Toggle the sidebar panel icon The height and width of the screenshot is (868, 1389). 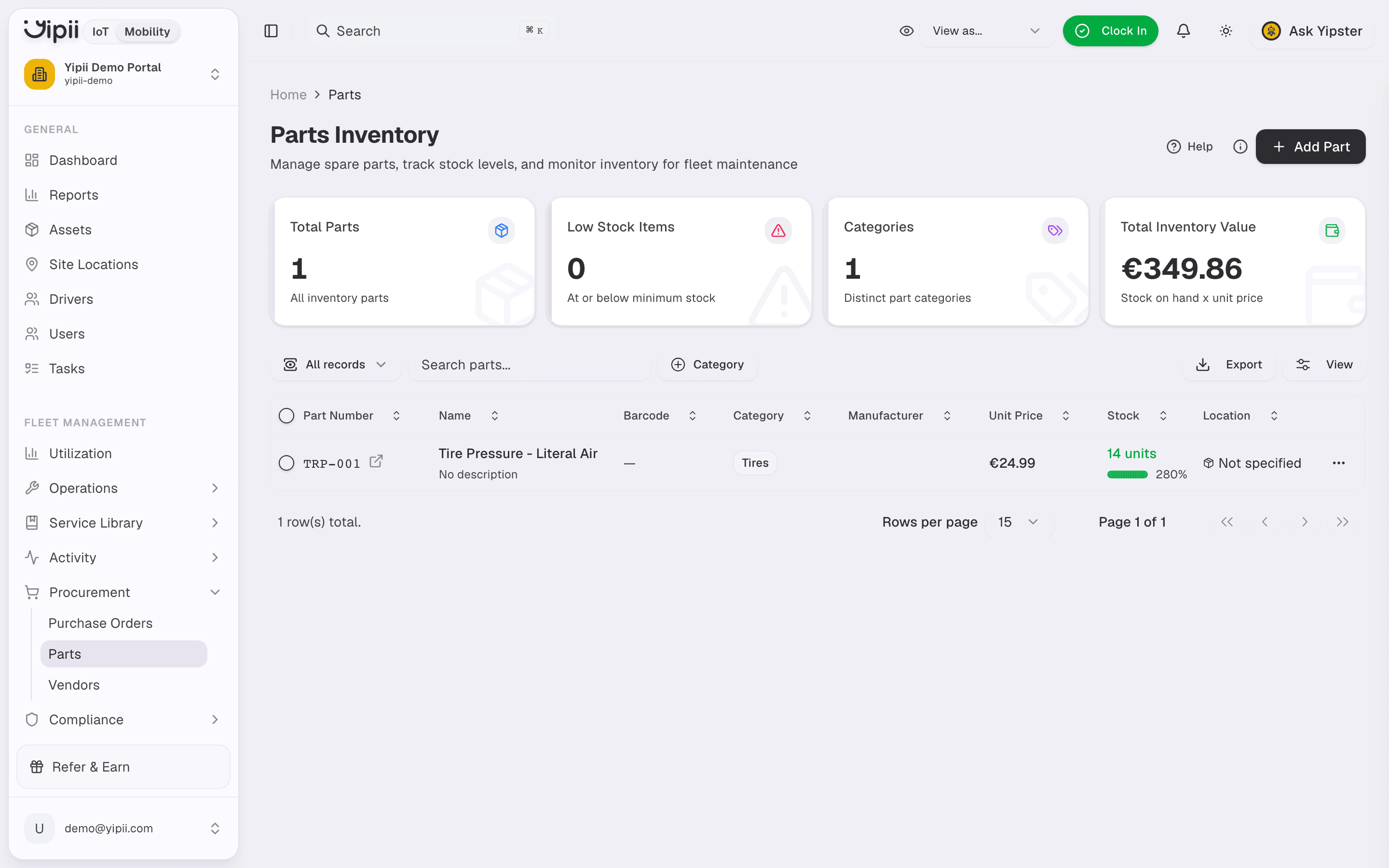point(271,31)
